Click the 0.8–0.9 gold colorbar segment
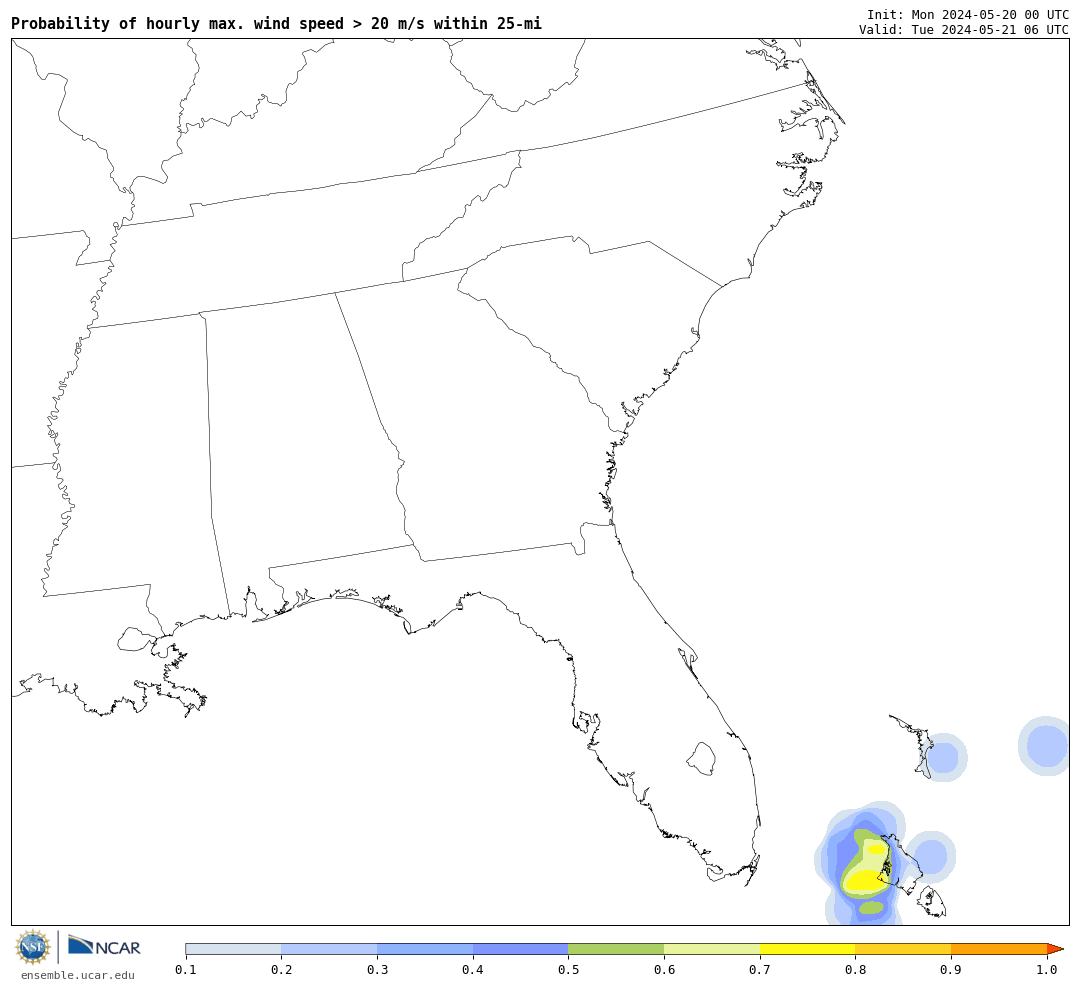The image size is (1080, 988). coord(904,949)
